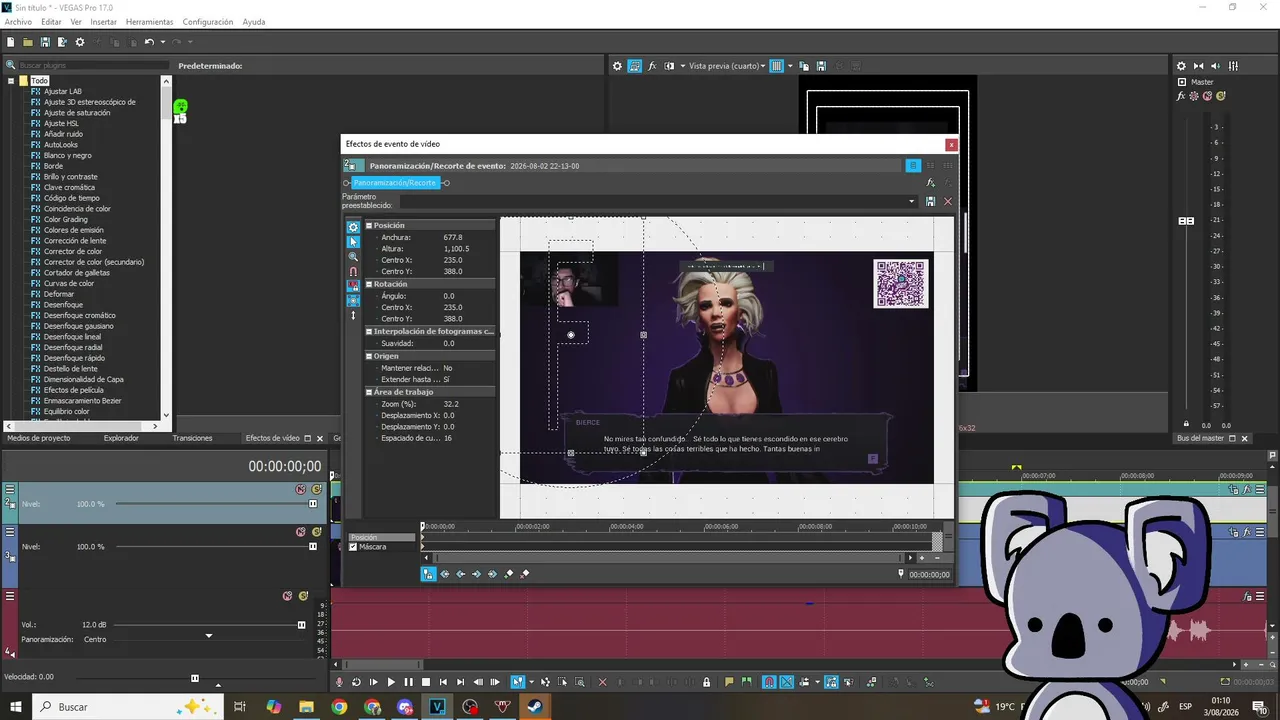Select Panoramización/Recorte effect chain button

click(395, 183)
